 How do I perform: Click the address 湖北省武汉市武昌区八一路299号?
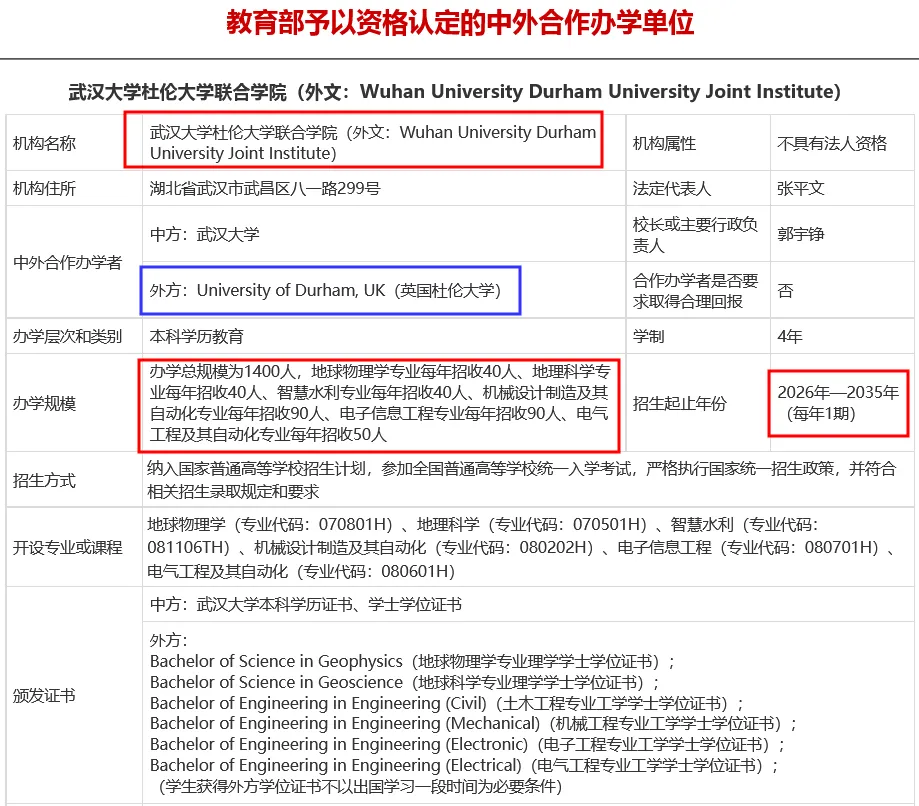265,188
